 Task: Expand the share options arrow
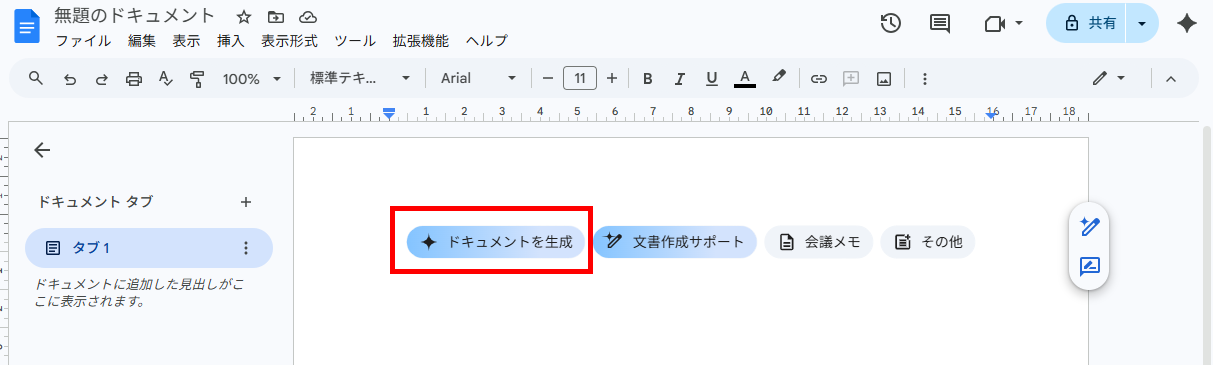(x=1142, y=23)
